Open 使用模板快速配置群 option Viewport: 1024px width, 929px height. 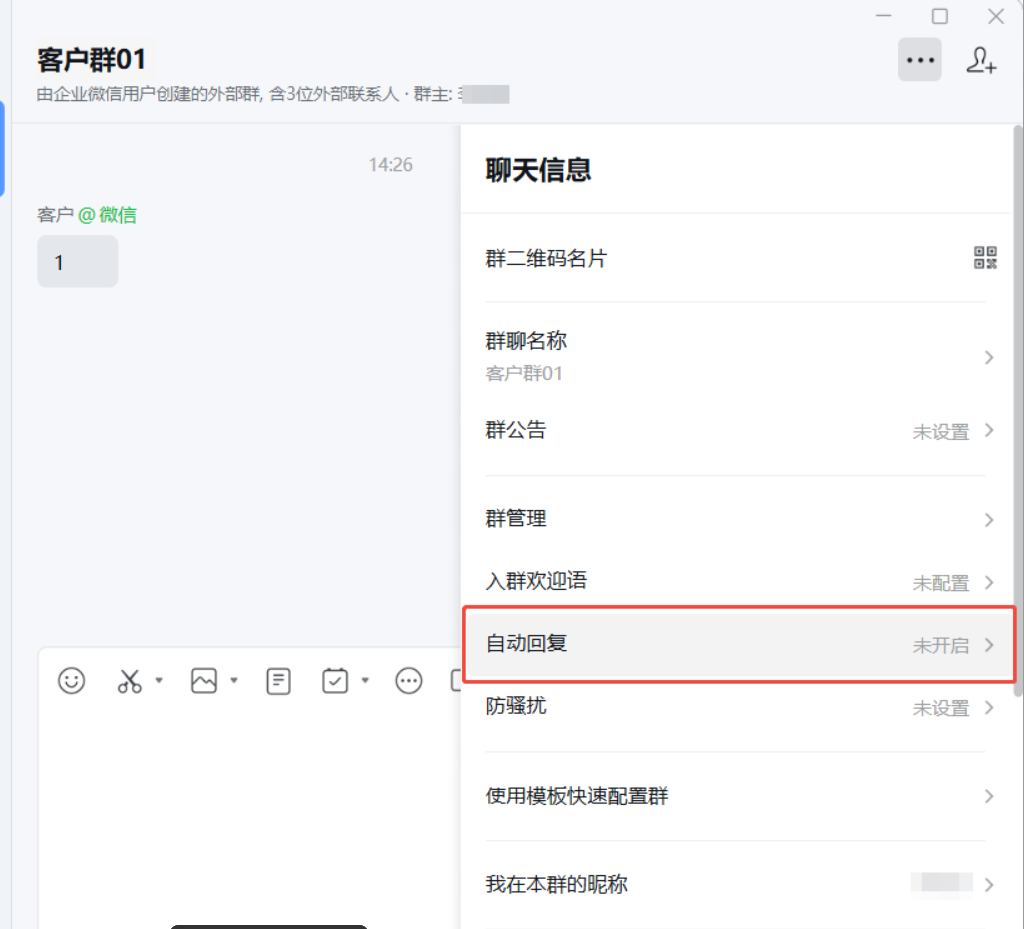coord(735,796)
